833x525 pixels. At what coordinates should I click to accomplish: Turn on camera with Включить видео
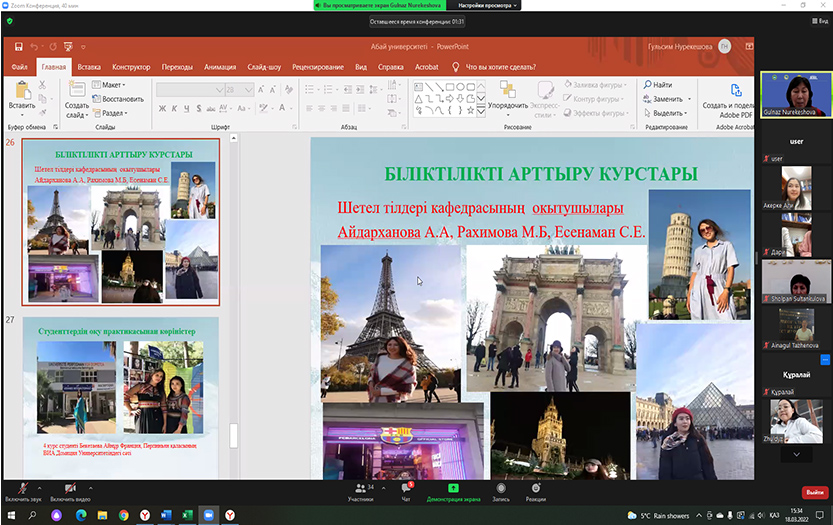[69, 487]
